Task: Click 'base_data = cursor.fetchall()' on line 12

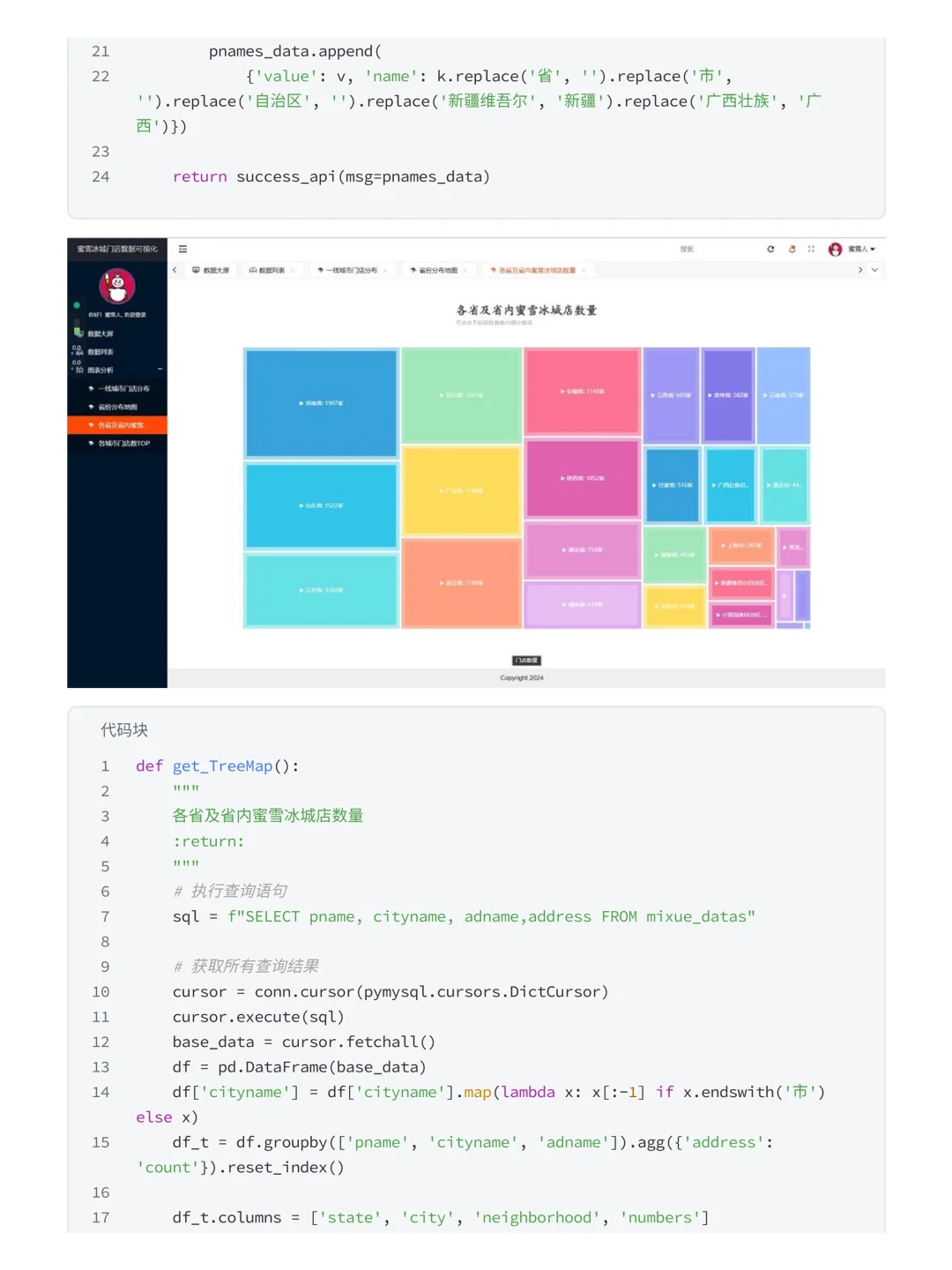Action: click(x=304, y=1042)
